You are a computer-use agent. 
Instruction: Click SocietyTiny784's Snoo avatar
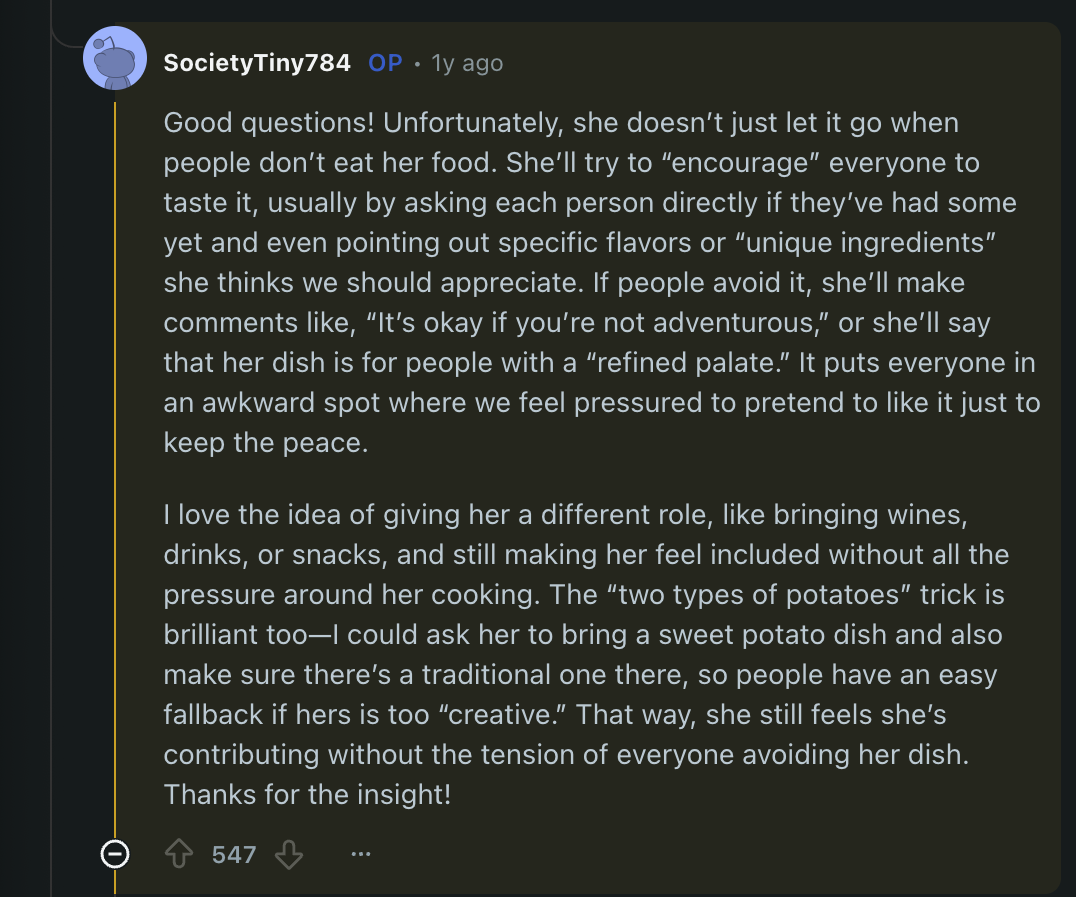(115, 59)
